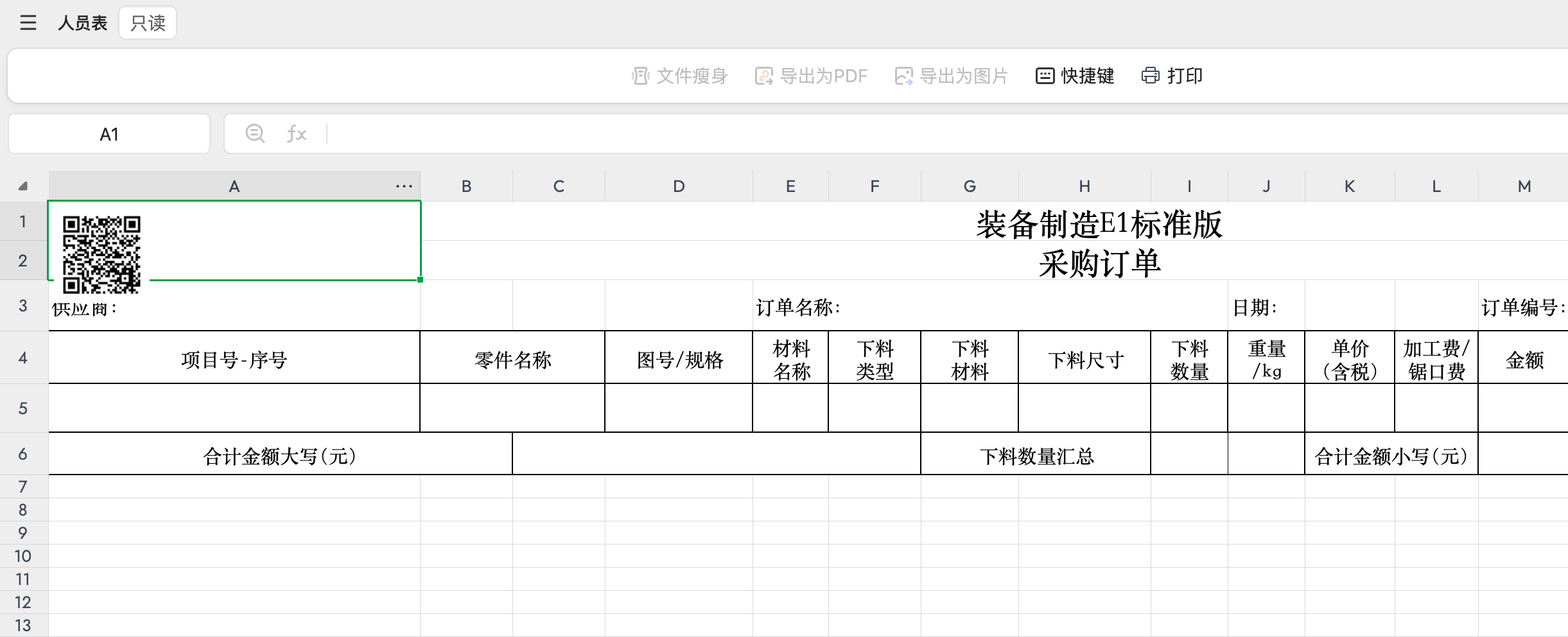Viewport: 1568px width, 637px height.
Task: Select row 5 header
Action: (x=23, y=408)
